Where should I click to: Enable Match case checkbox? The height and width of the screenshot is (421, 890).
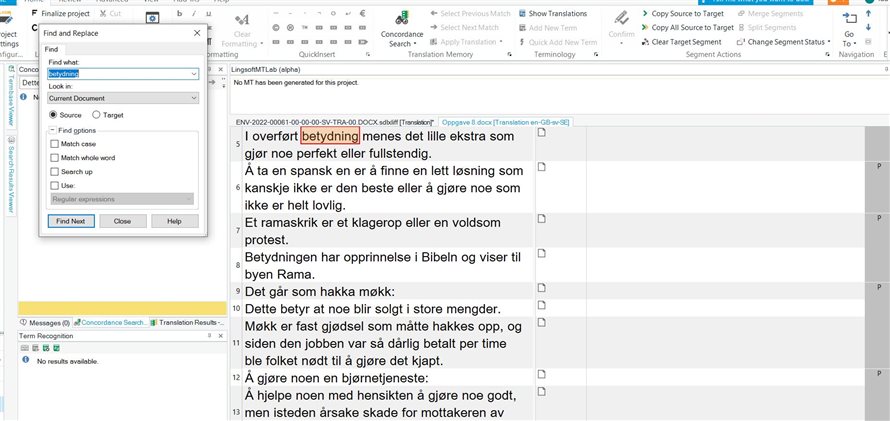54,144
